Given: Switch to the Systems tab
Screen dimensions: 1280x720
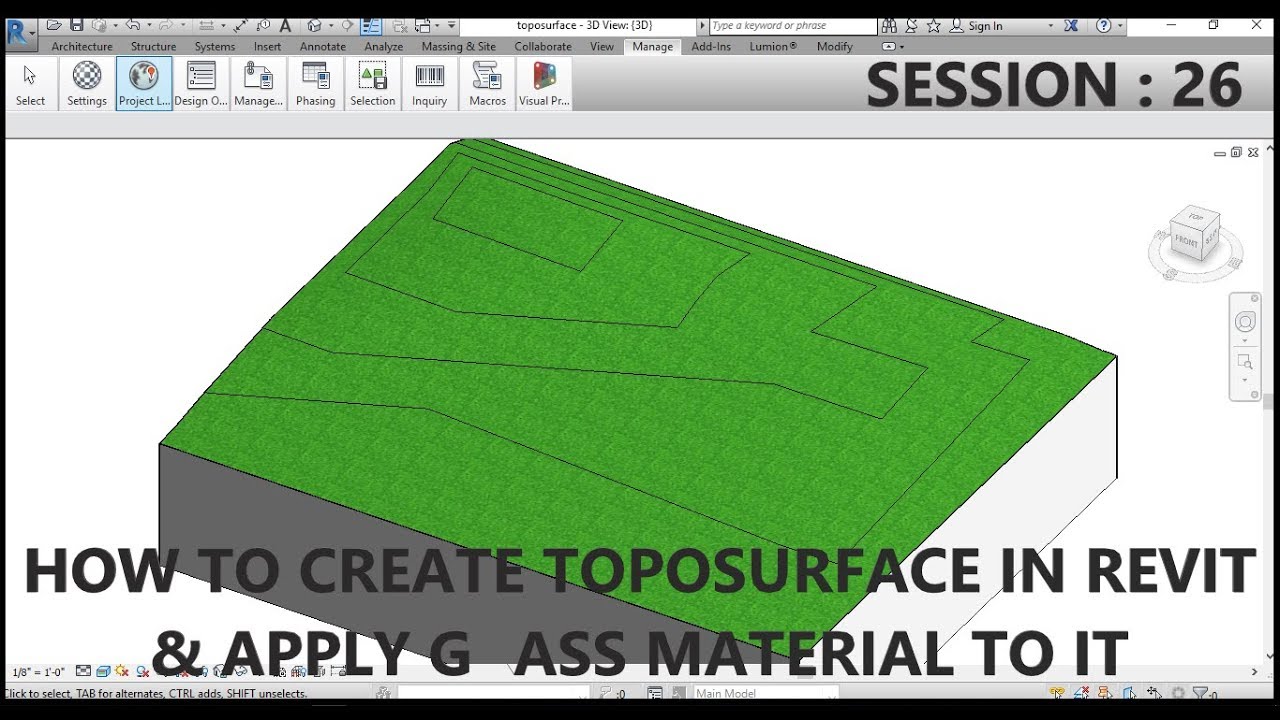Looking at the screenshot, I should pos(215,46).
